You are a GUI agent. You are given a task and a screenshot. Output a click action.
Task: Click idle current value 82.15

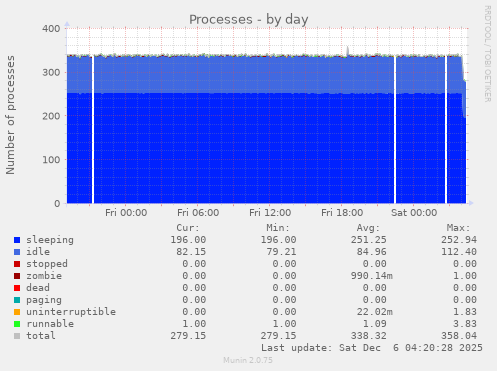point(191,252)
